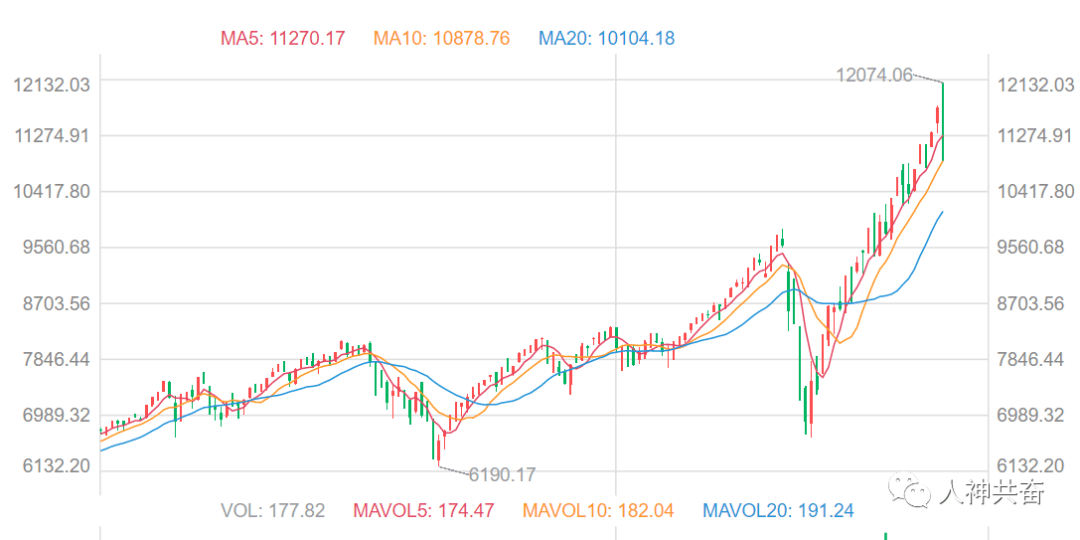The image size is (1080, 540).
Task: Select the 12074.06 high price label
Action: (873, 74)
